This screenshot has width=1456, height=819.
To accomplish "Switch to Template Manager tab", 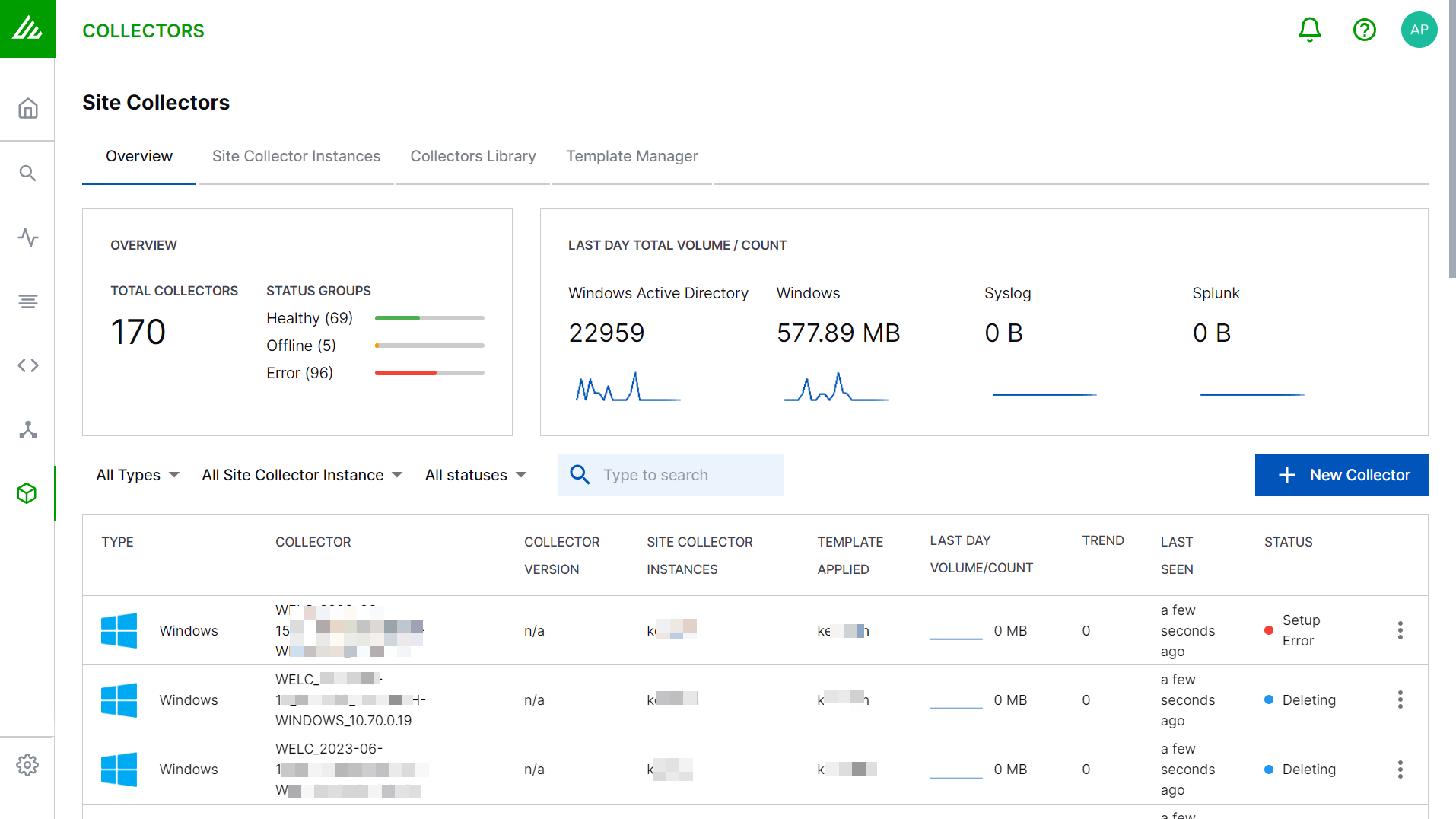I will (632, 156).
